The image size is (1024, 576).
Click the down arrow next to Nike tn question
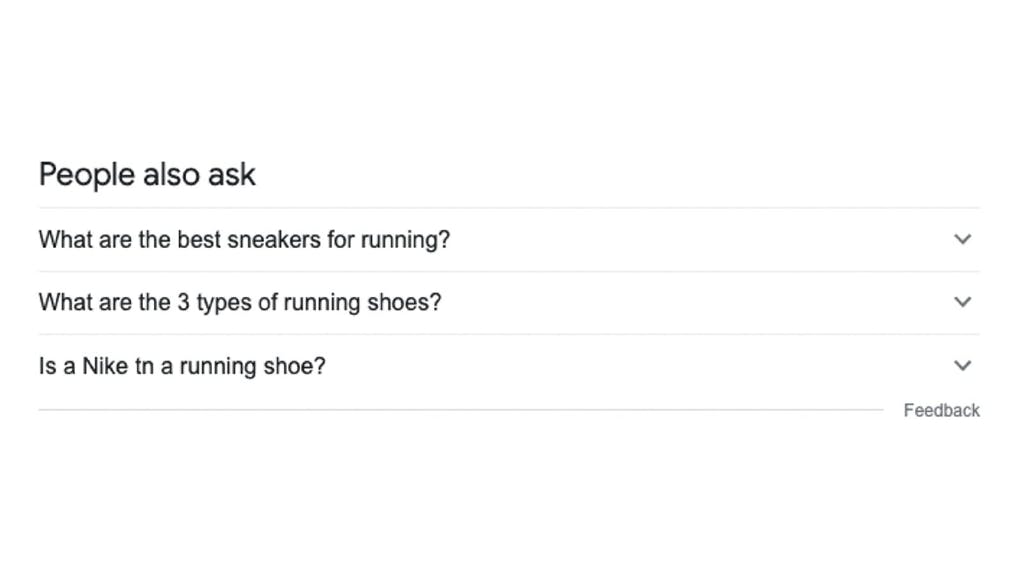point(963,366)
